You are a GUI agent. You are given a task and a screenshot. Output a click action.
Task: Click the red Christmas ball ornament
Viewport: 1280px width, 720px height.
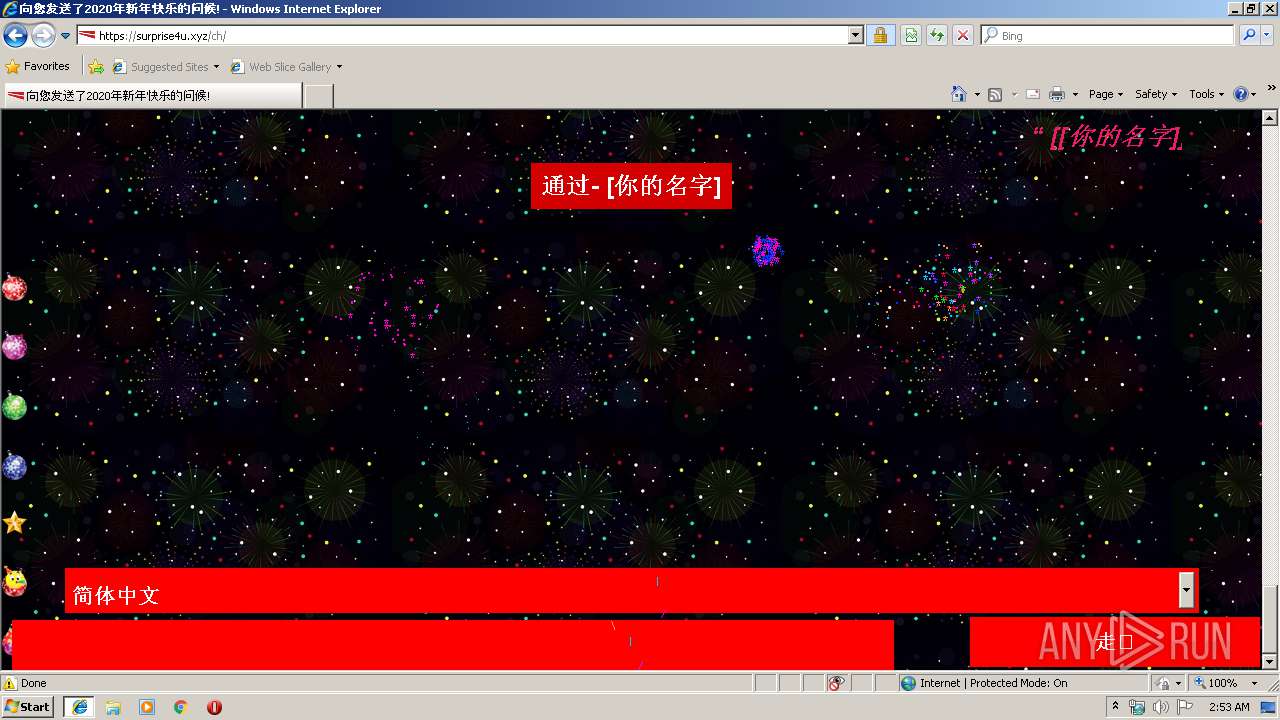point(14,288)
